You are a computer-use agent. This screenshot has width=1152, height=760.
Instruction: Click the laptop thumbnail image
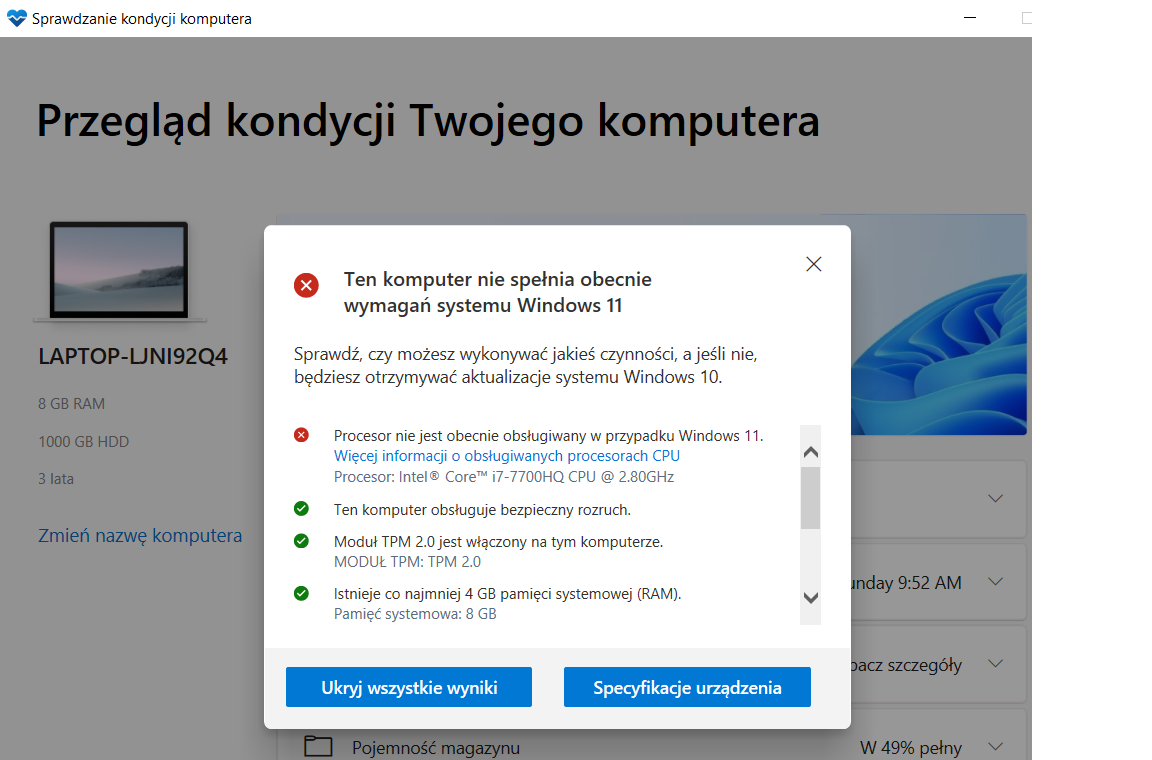119,271
